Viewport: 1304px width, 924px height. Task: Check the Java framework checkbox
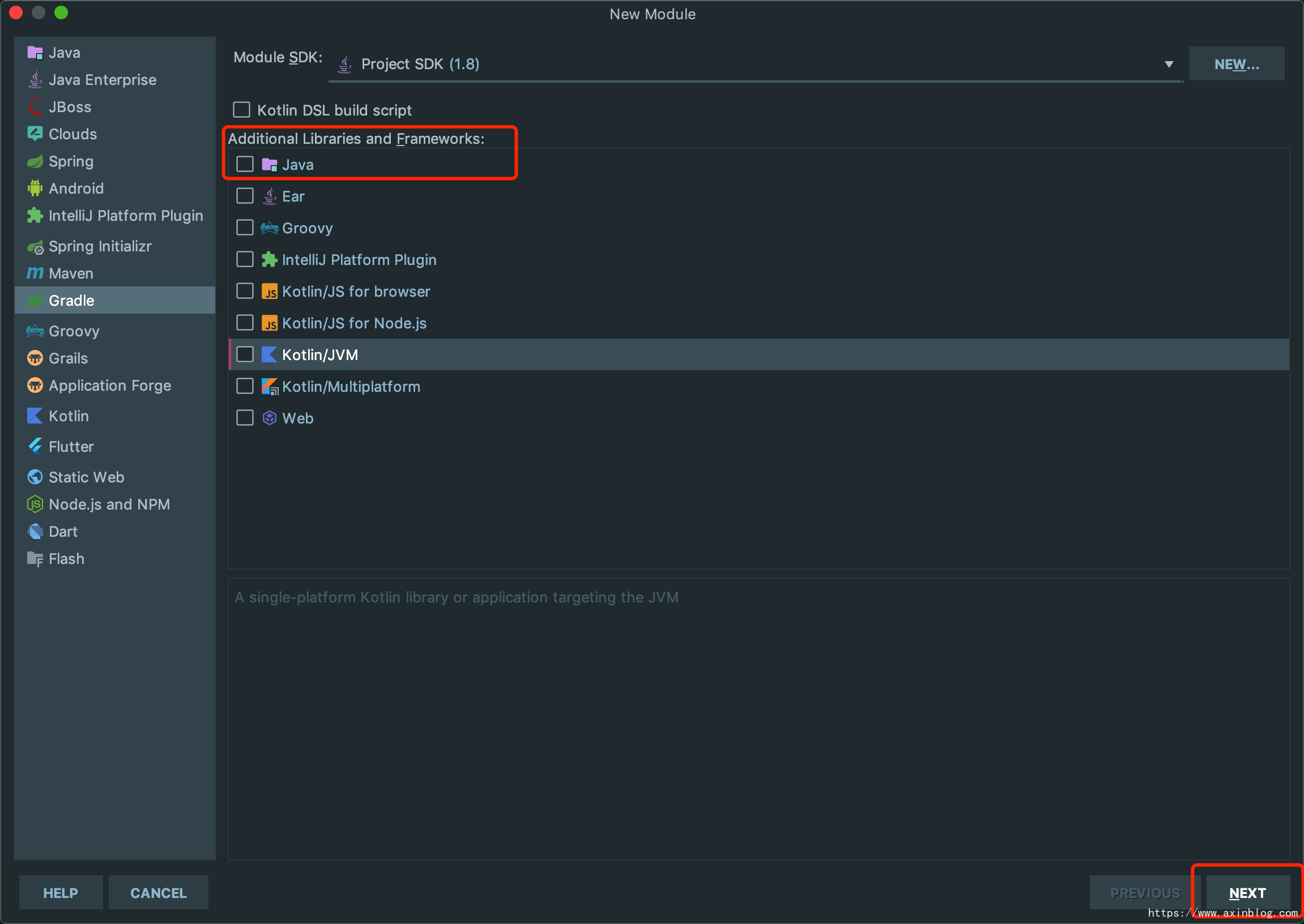pos(245,164)
